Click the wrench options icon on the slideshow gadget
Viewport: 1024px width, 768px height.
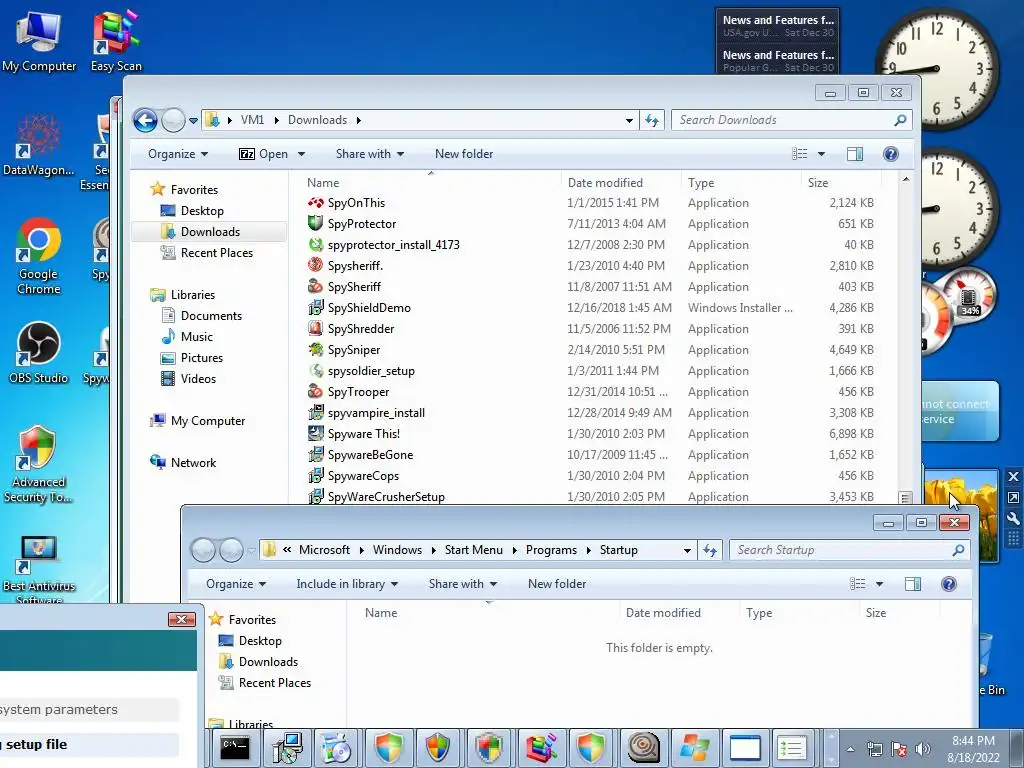(x=1013, y=519)
